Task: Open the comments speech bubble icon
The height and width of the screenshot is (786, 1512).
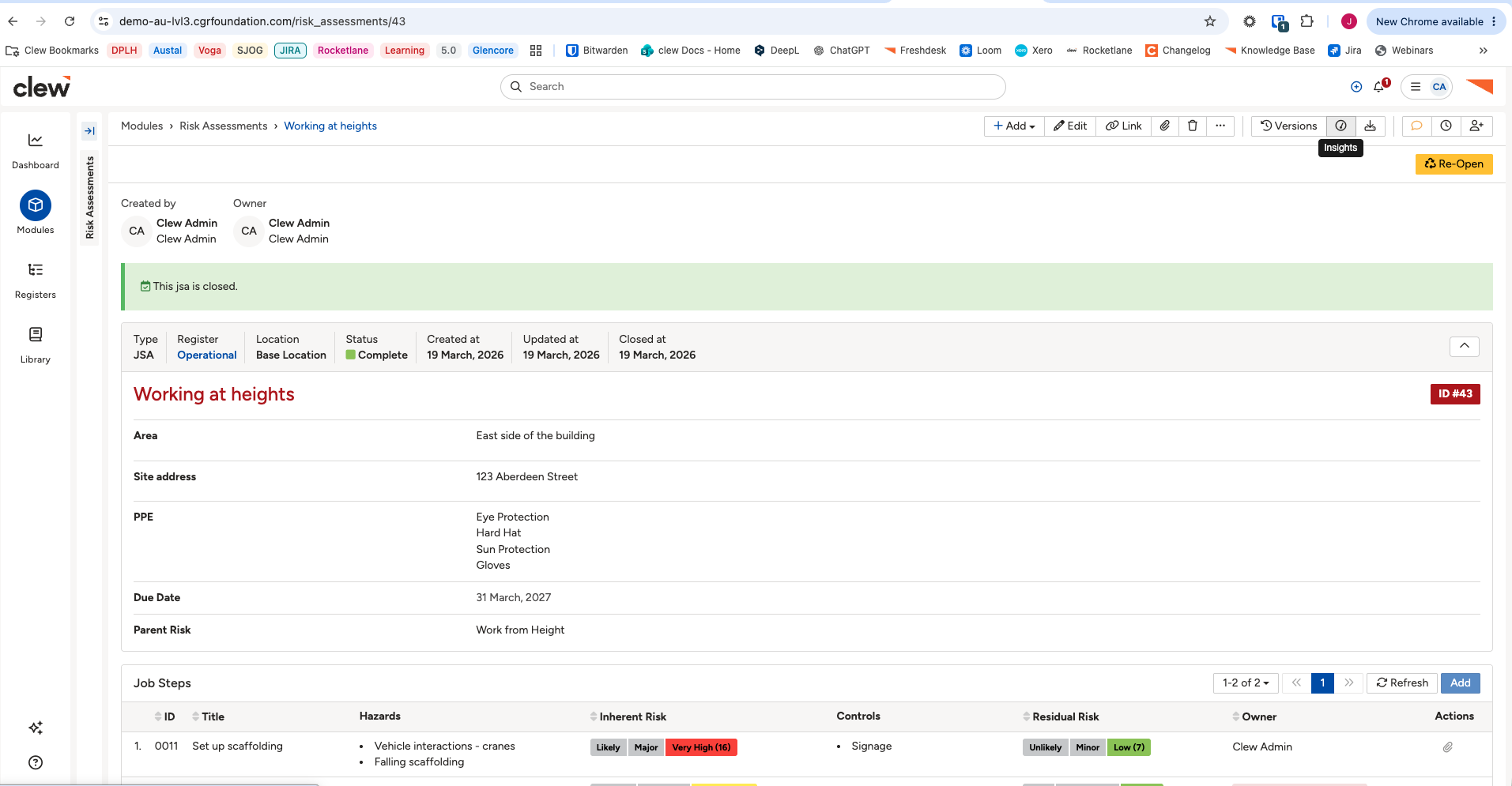Action: click(x=1416, y=126)
